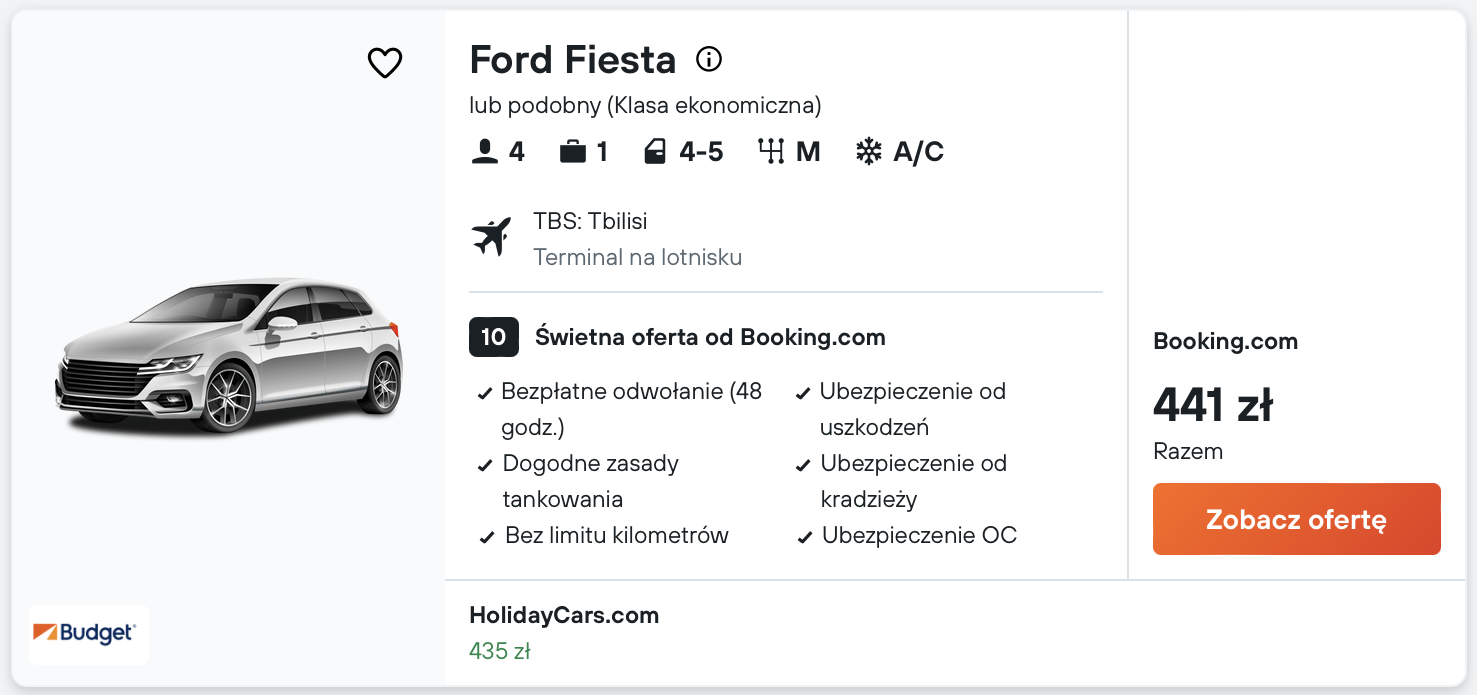Click the passenger seats icon

[484, 152]
